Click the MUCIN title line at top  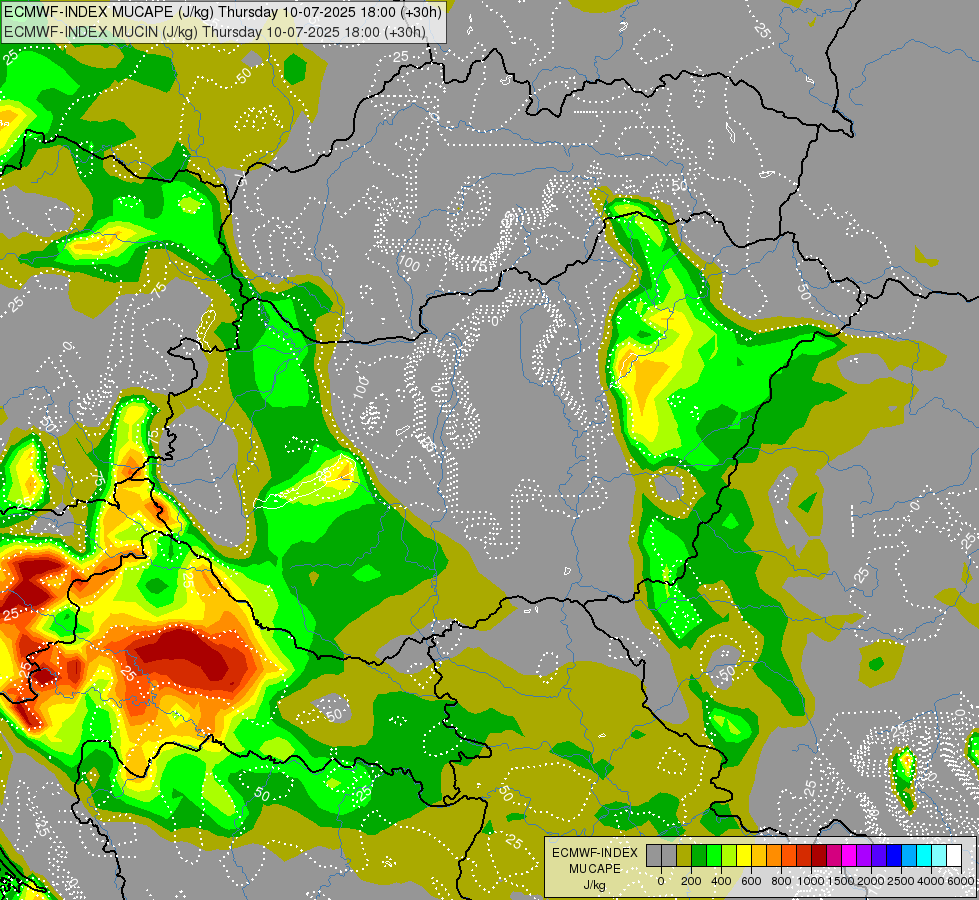point(215,31)
